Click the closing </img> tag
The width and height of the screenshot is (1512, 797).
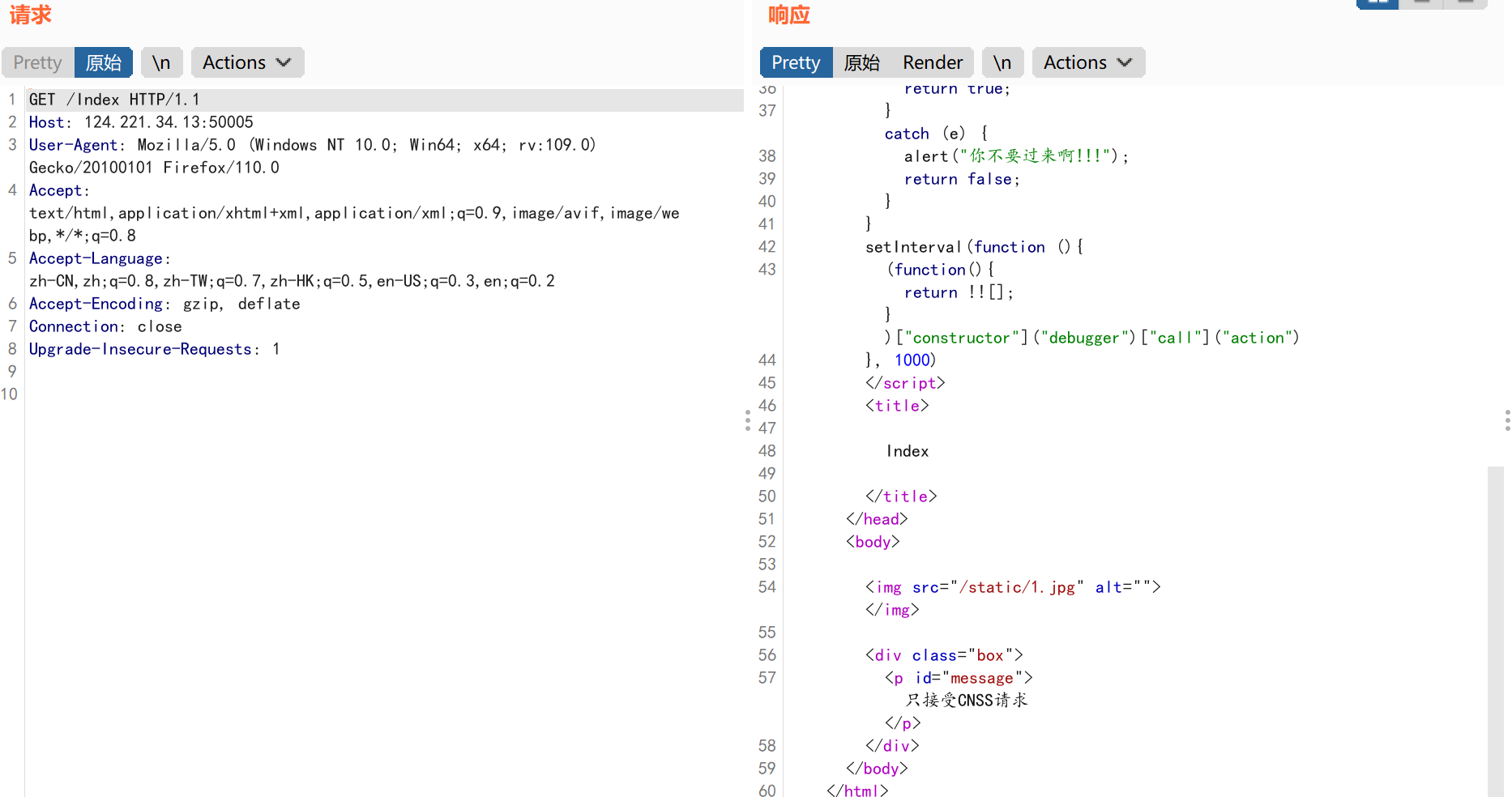click(892, 610)
